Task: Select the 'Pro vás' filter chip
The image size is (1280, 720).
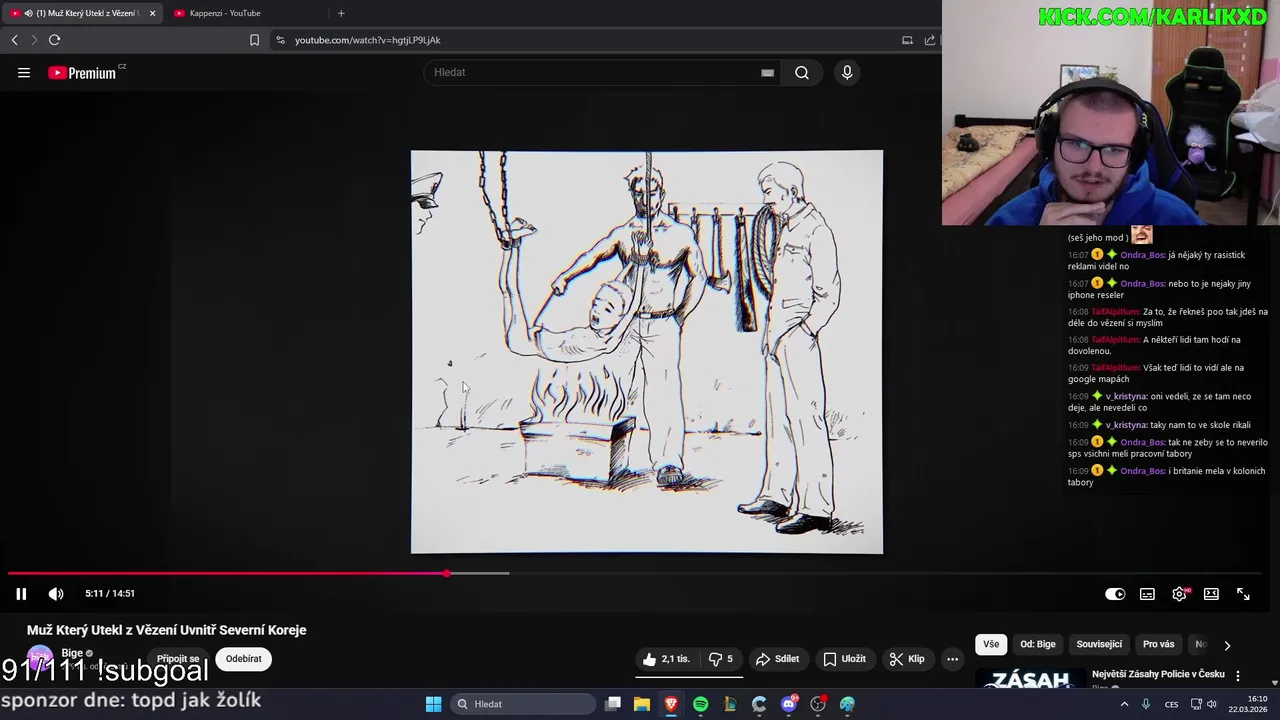Action: 1158,645
